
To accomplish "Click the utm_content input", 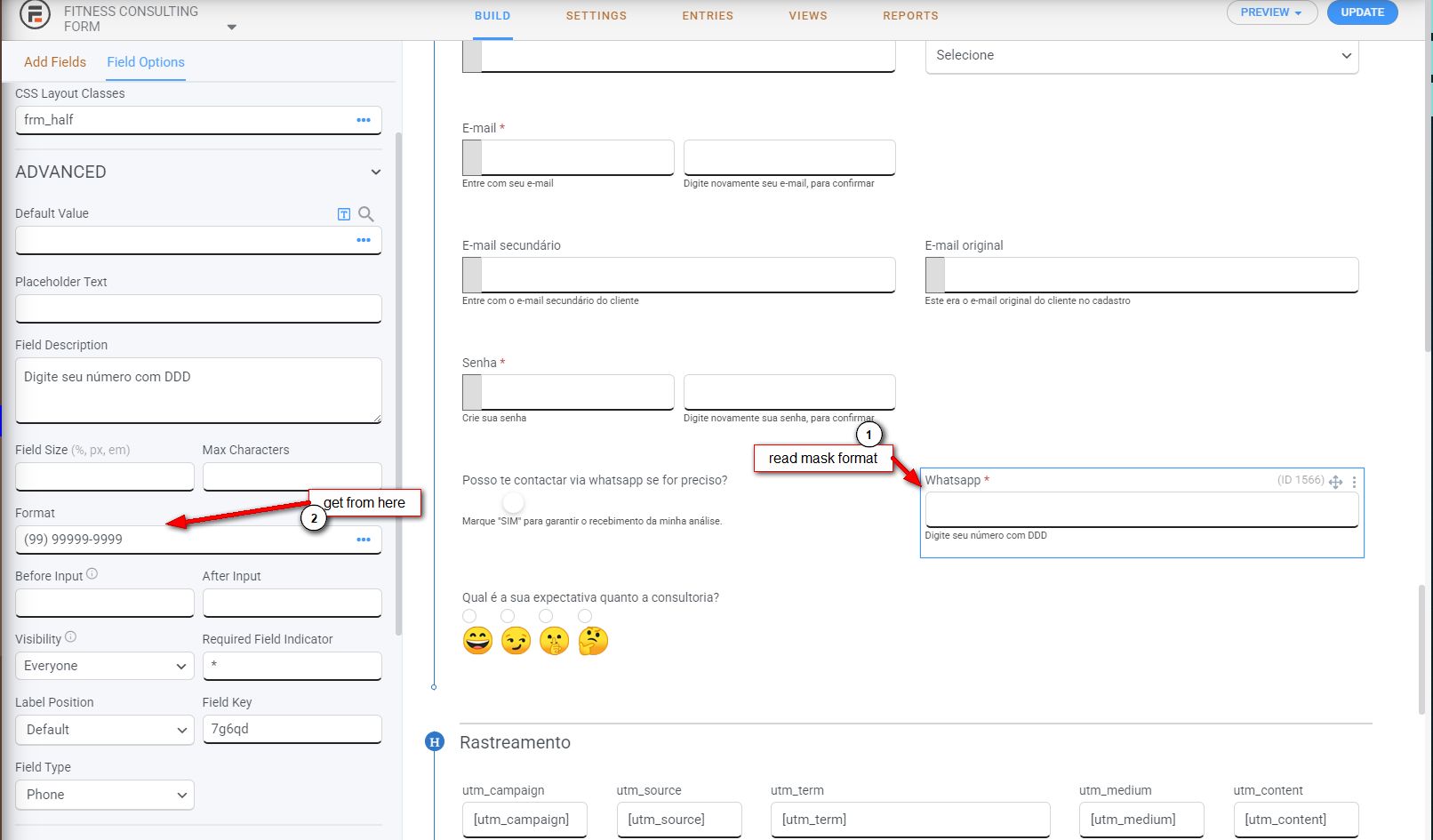I will click(1296, 820).
